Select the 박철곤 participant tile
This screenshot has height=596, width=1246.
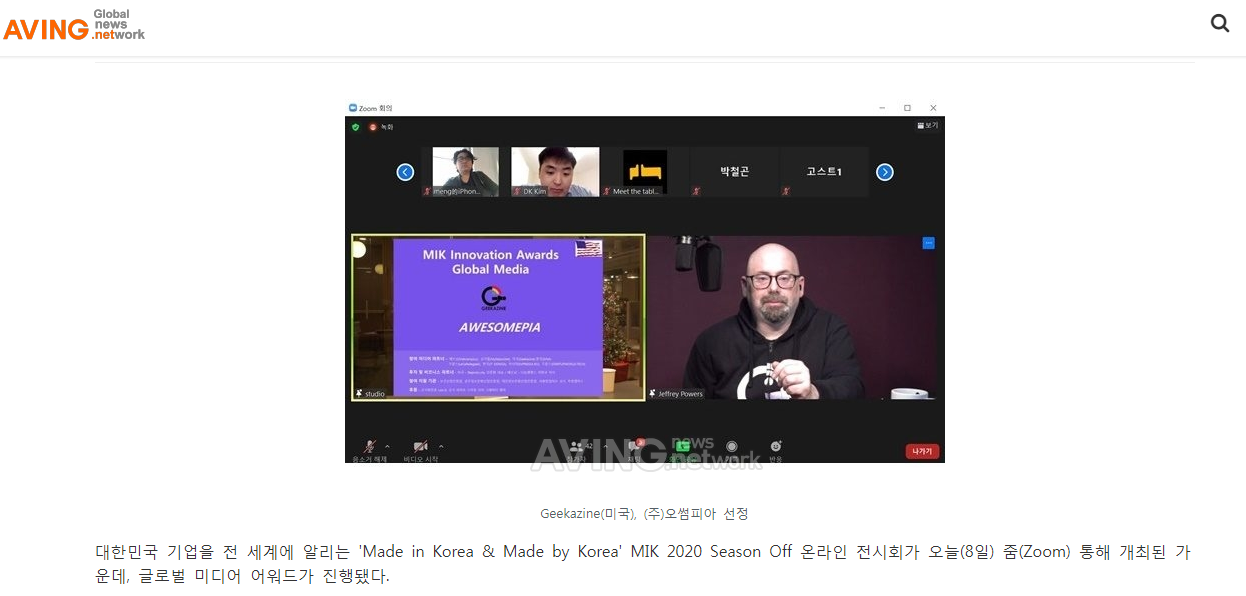tap(734, 172)
